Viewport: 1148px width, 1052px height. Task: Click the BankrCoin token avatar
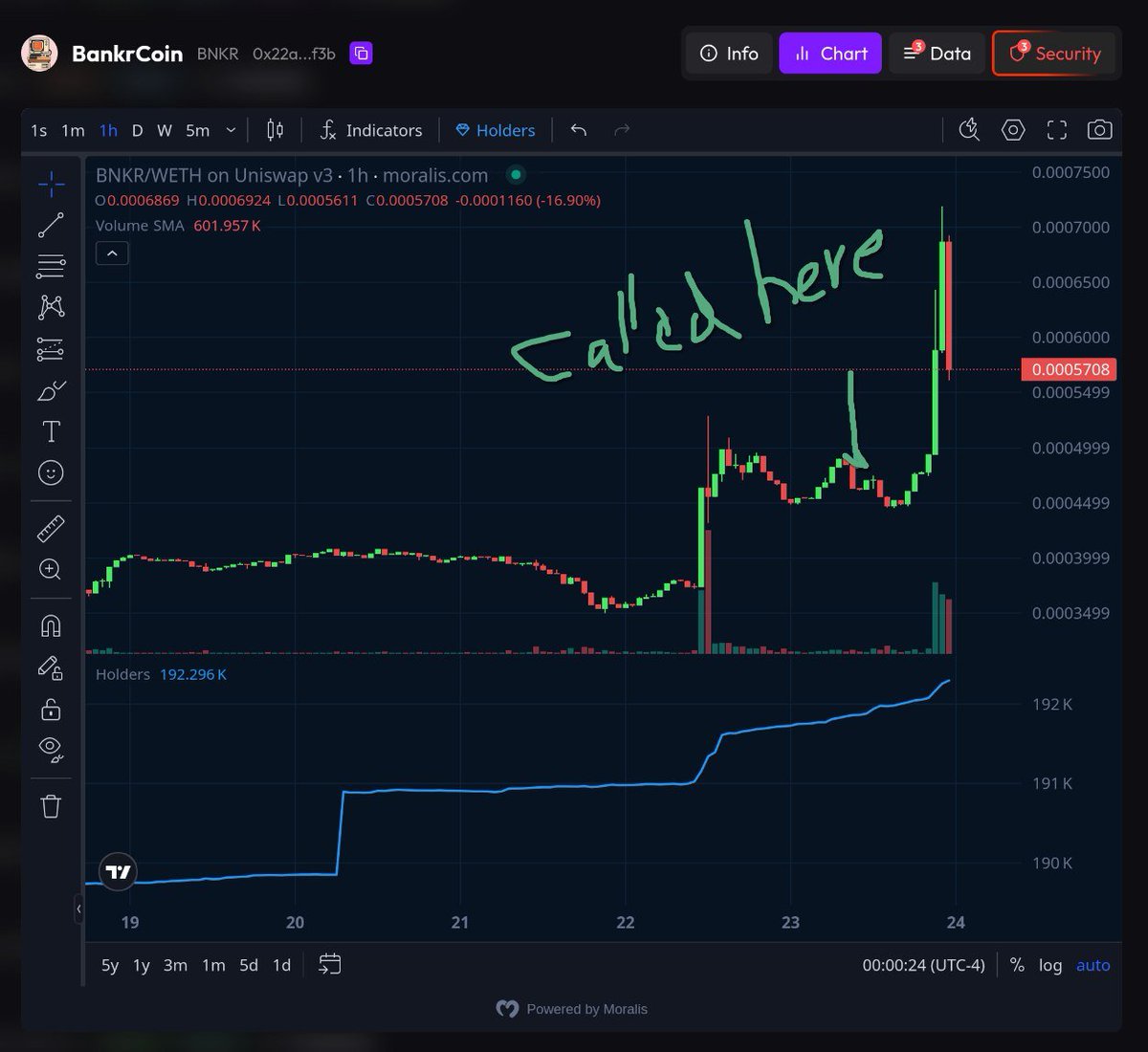[39, 54]
